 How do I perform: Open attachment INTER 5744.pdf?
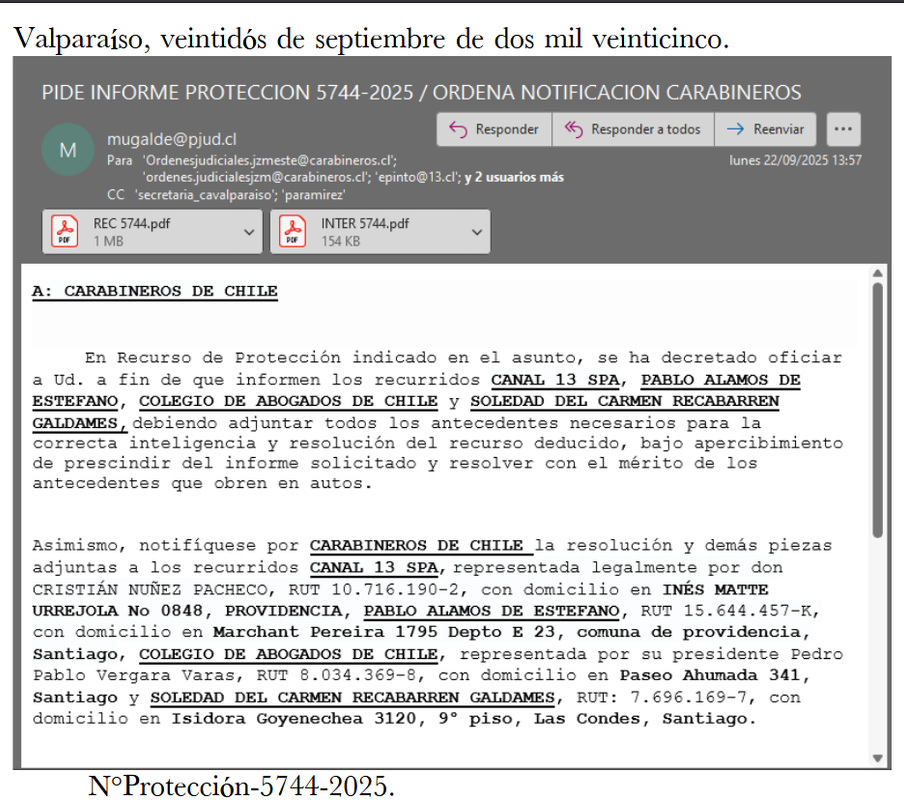[381, 232]
